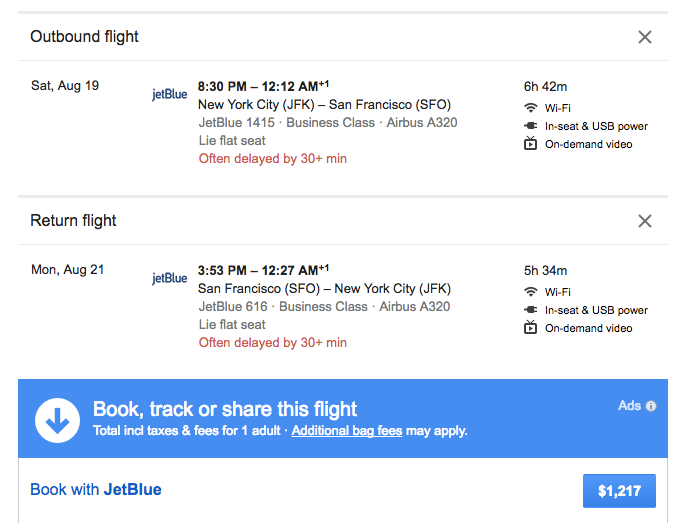Click the outbound On-demand video icon
Image resolution: width=676 pixels, height=523 pixels.
(x=530, y=144)
